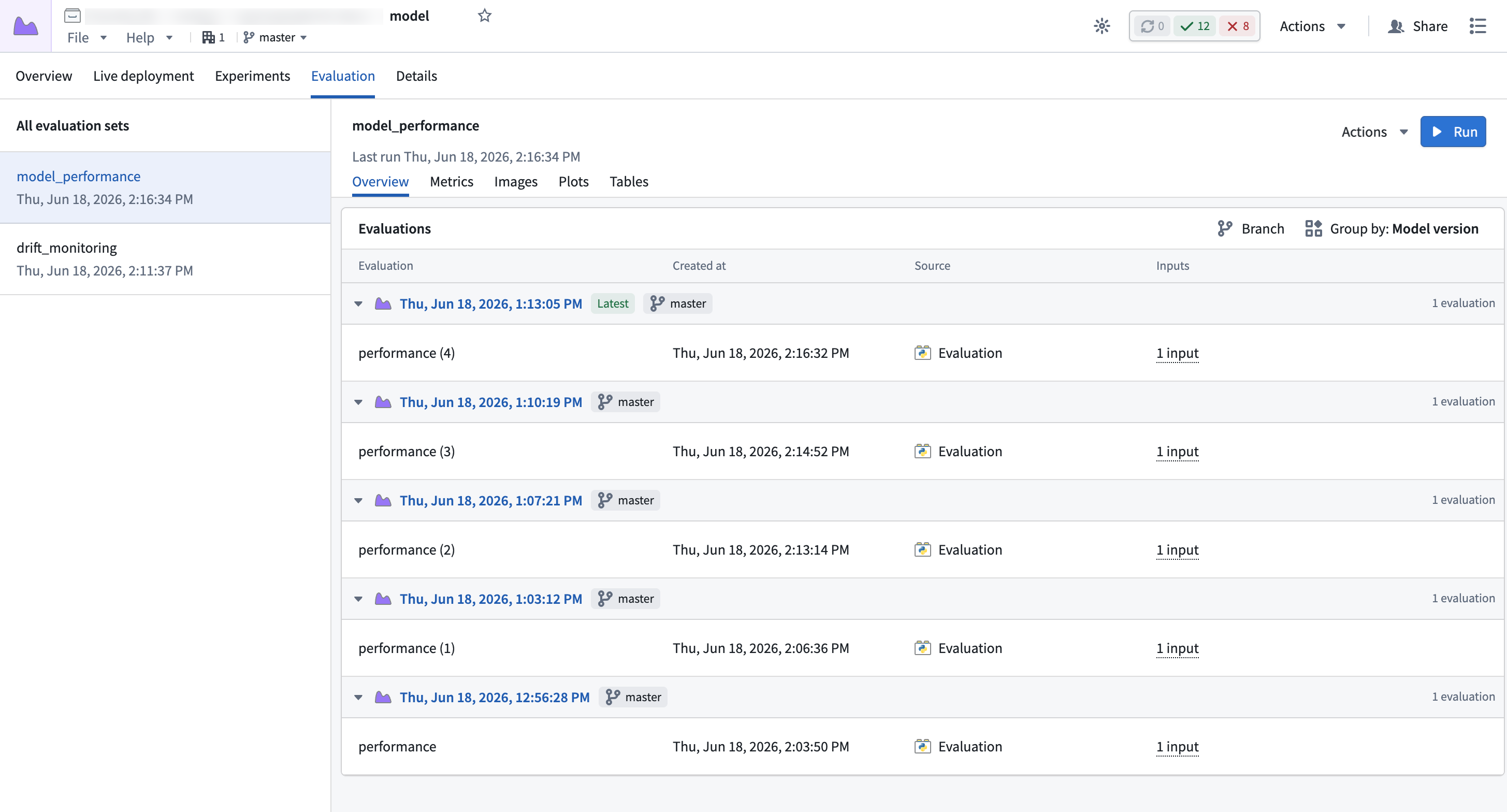This screenshot has width=1507, height=812.
Task: Collapse the 1:13:05 PM version group
Action: pos(358,303)
